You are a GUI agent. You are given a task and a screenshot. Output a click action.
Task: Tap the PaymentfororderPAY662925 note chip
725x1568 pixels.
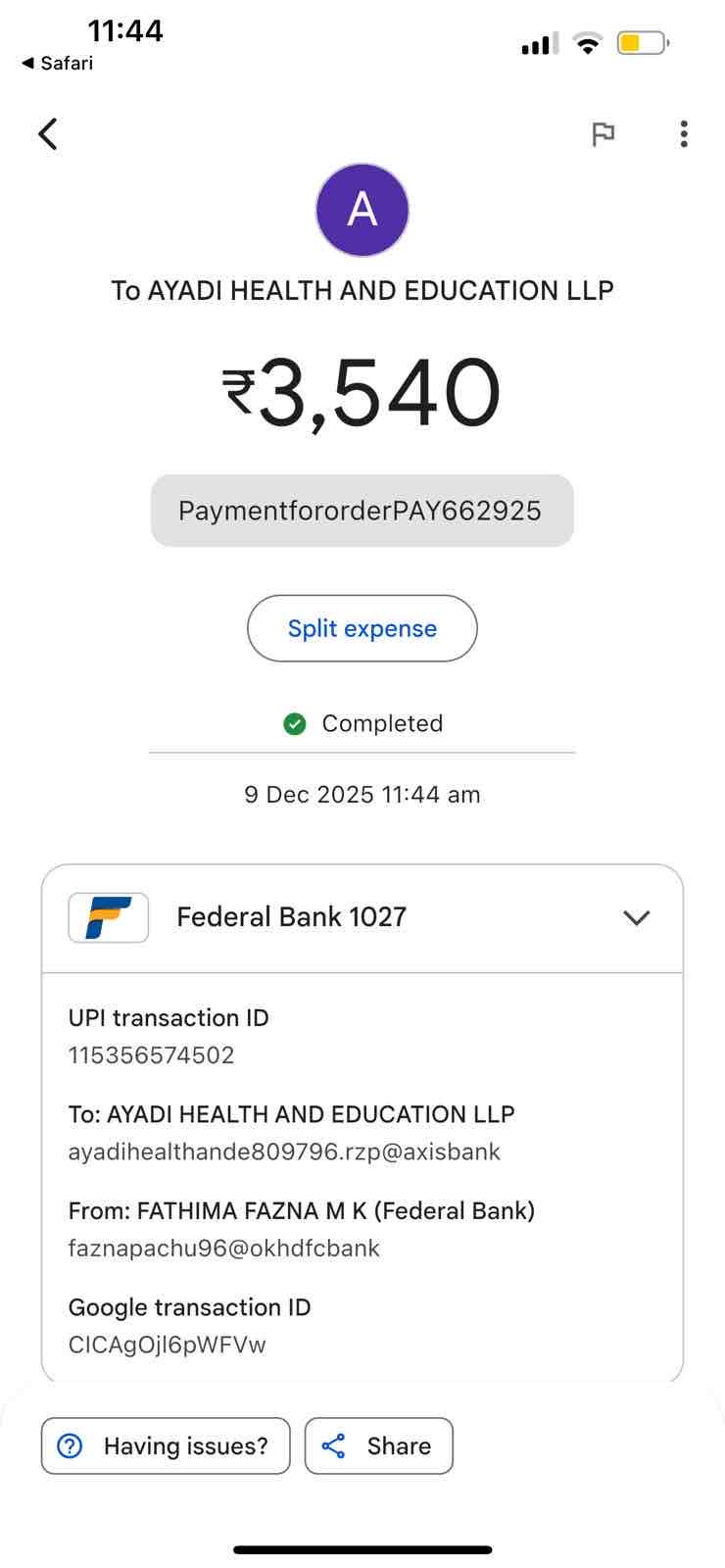tap(362, 511)
